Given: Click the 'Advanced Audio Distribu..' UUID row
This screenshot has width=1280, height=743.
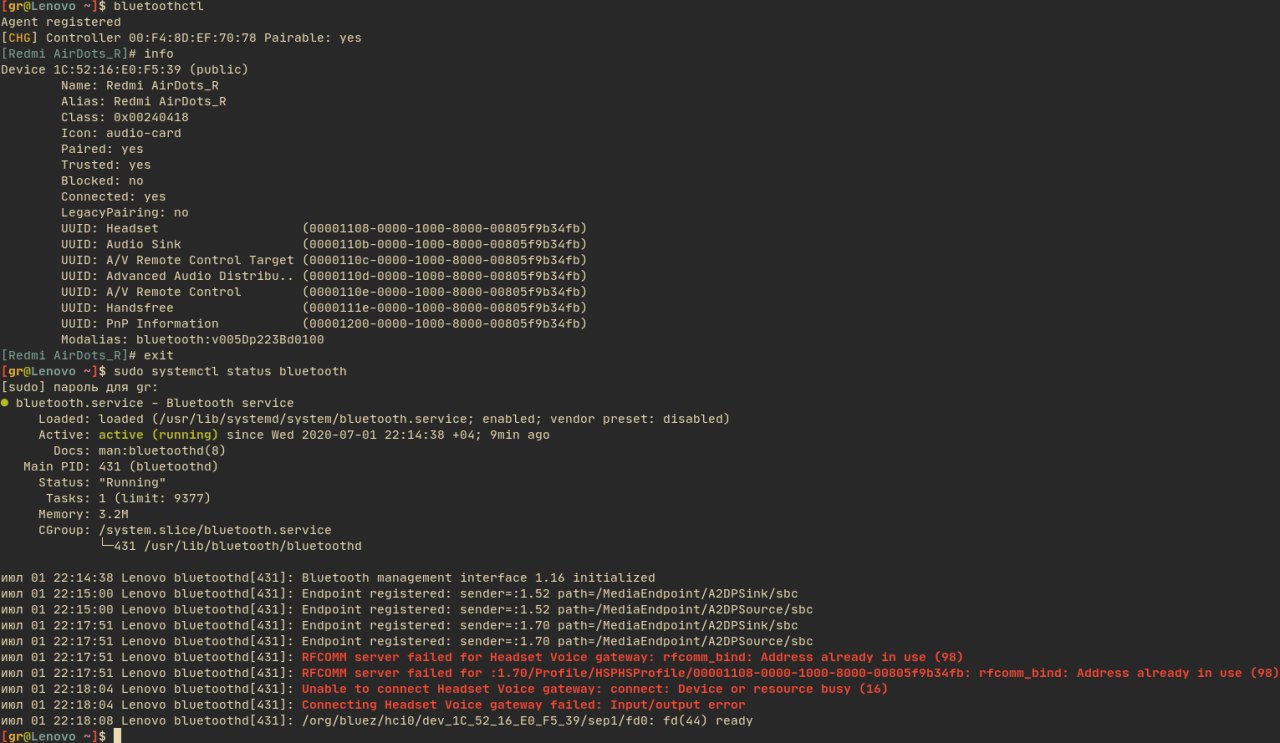Looking at the screenshot, I should tap(324, 276).
